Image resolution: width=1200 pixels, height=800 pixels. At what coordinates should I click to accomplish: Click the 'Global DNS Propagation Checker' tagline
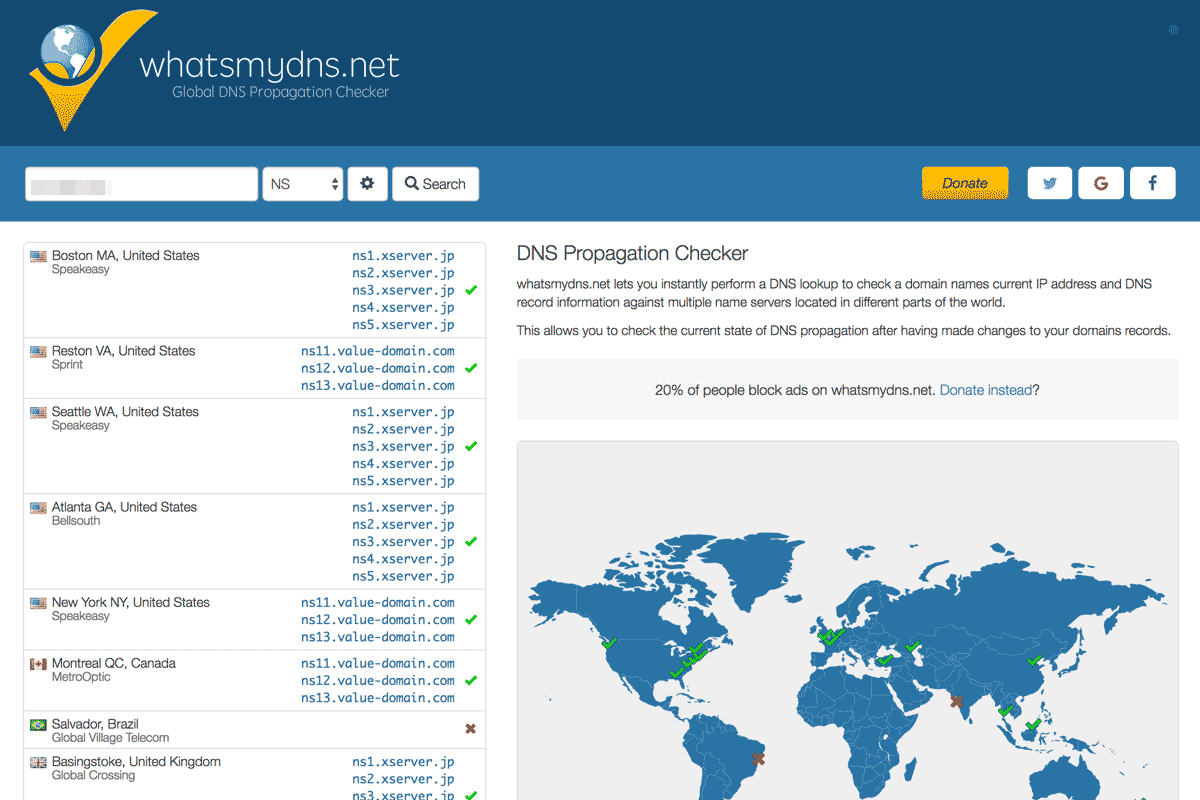(x=280, y=92)
